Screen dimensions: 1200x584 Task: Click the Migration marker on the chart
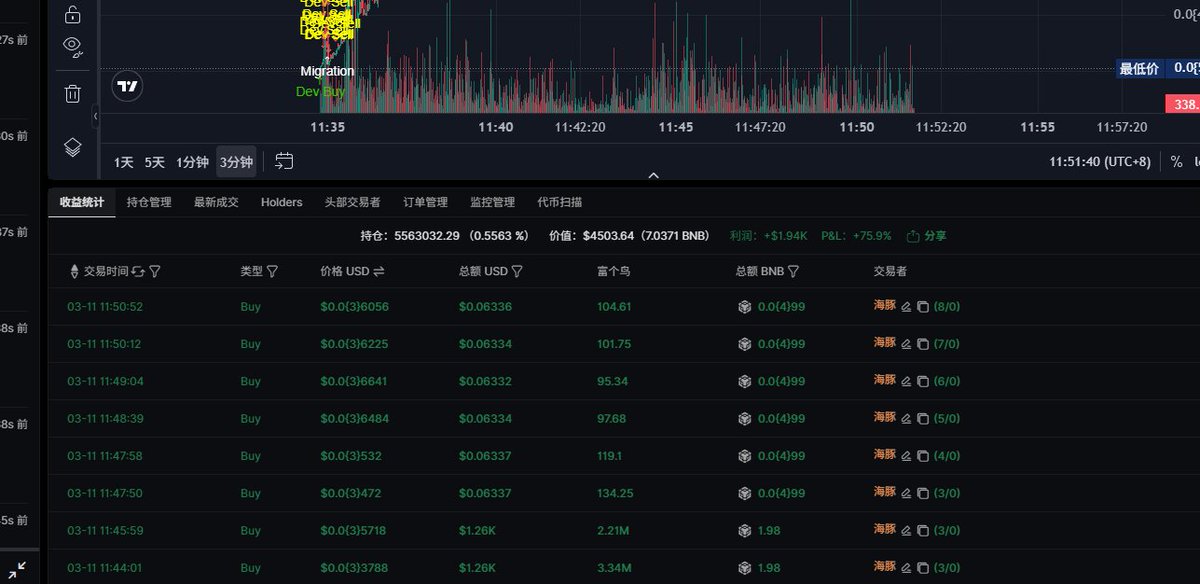(327, 71)
